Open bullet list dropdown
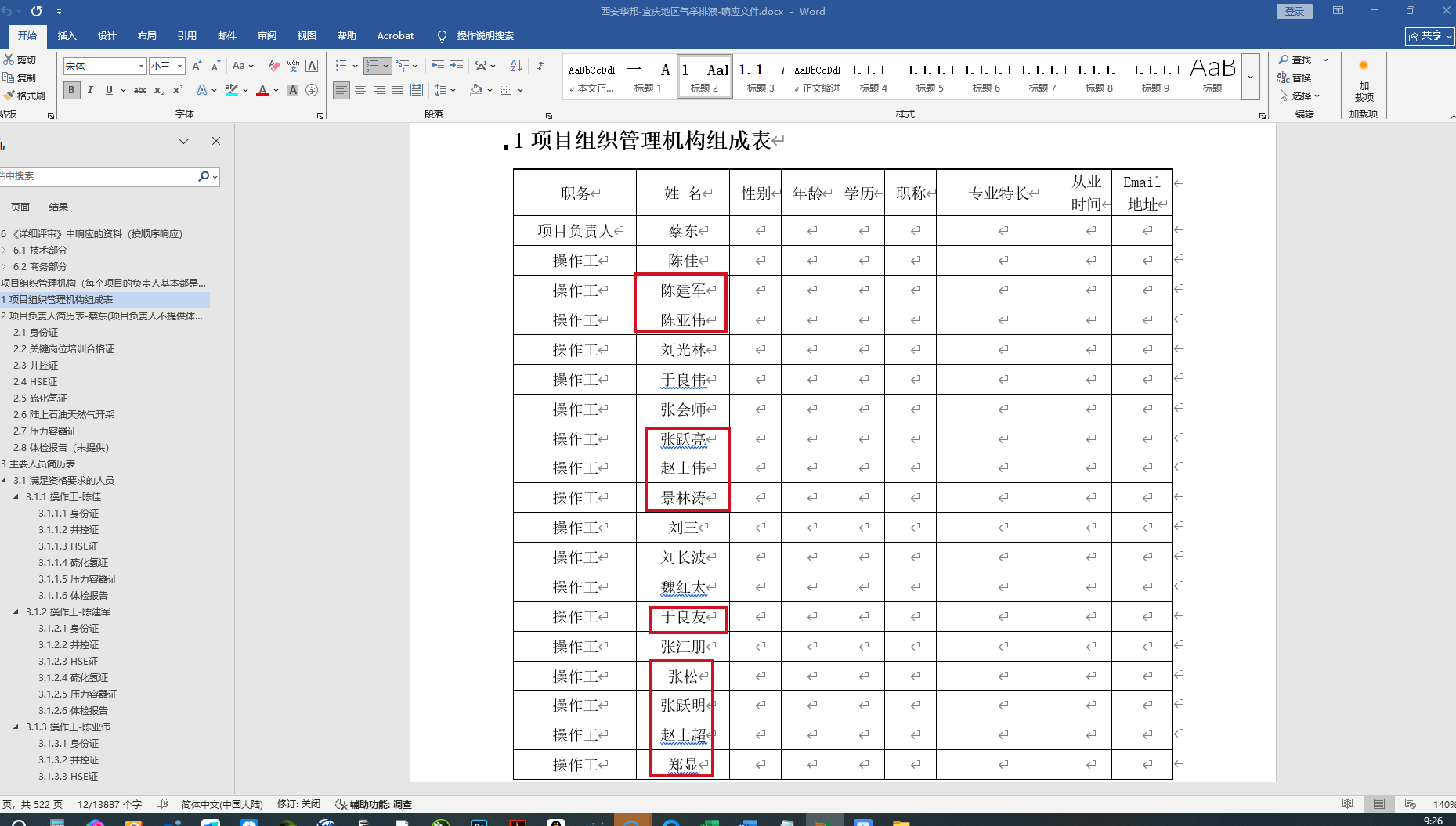 point(355,67)
